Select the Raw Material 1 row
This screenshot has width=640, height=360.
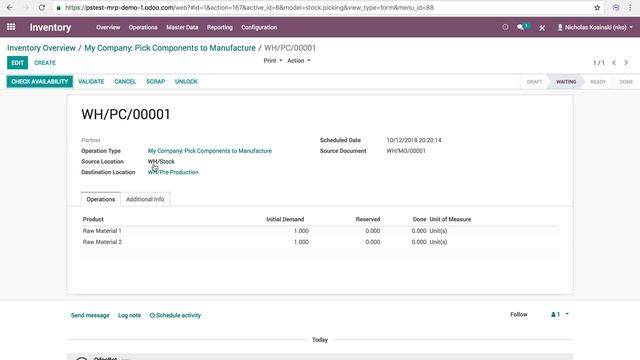(x=320, y=231)
